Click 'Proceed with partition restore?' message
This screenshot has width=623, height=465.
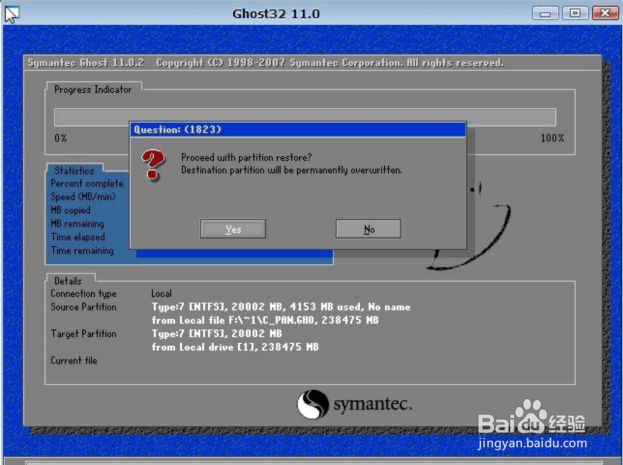[x=246, y=157]
